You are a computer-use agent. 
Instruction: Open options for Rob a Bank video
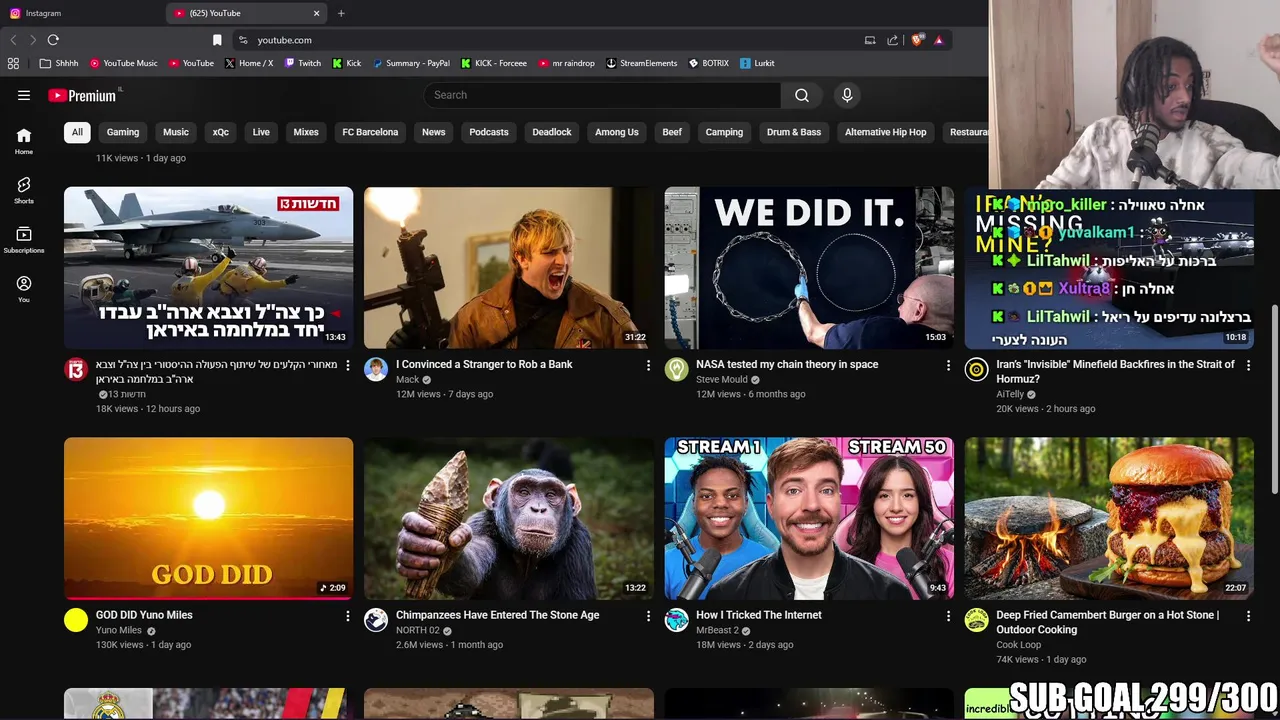click(x=648, y=365)
